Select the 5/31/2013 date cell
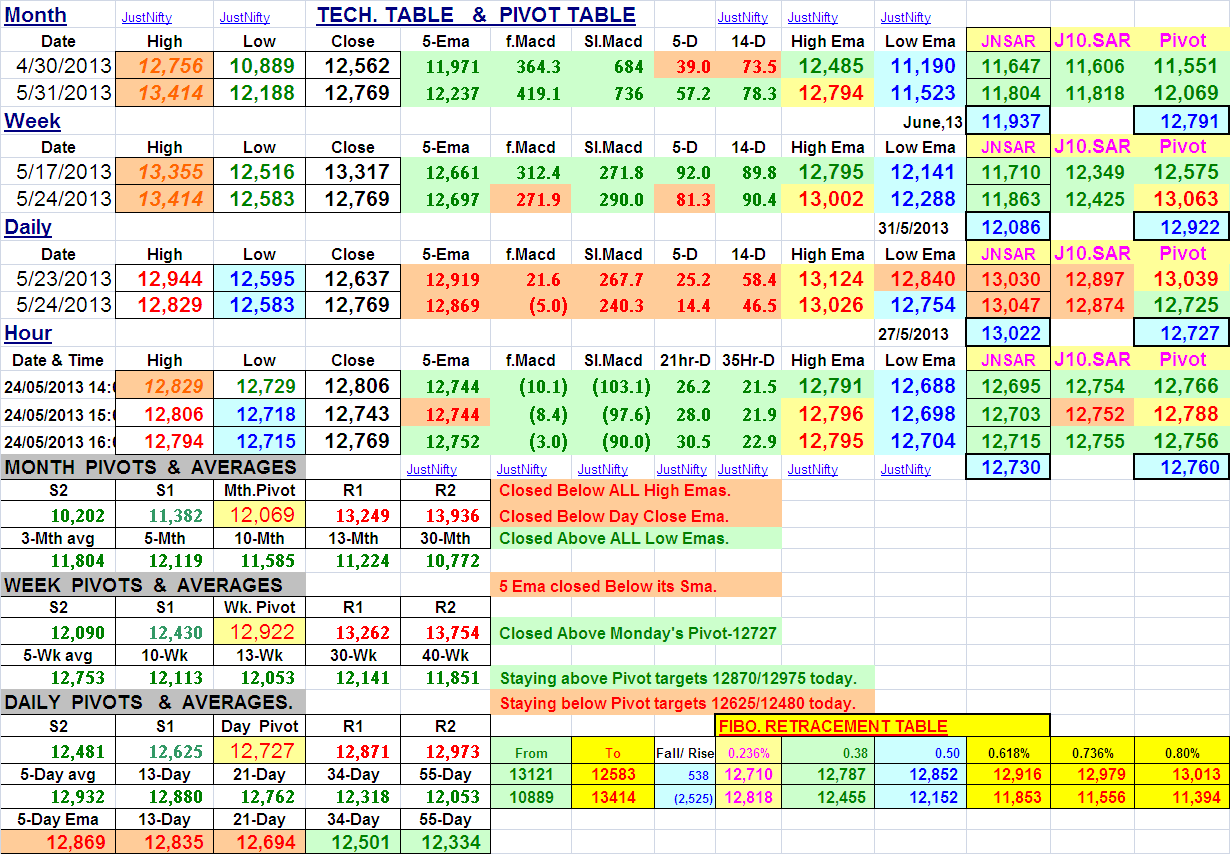The height and width of the screenshot is (854, 1230). pos(58,93)
